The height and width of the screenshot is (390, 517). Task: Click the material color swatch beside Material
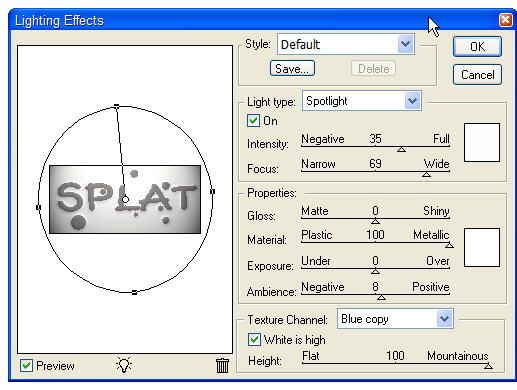(482, 247)
